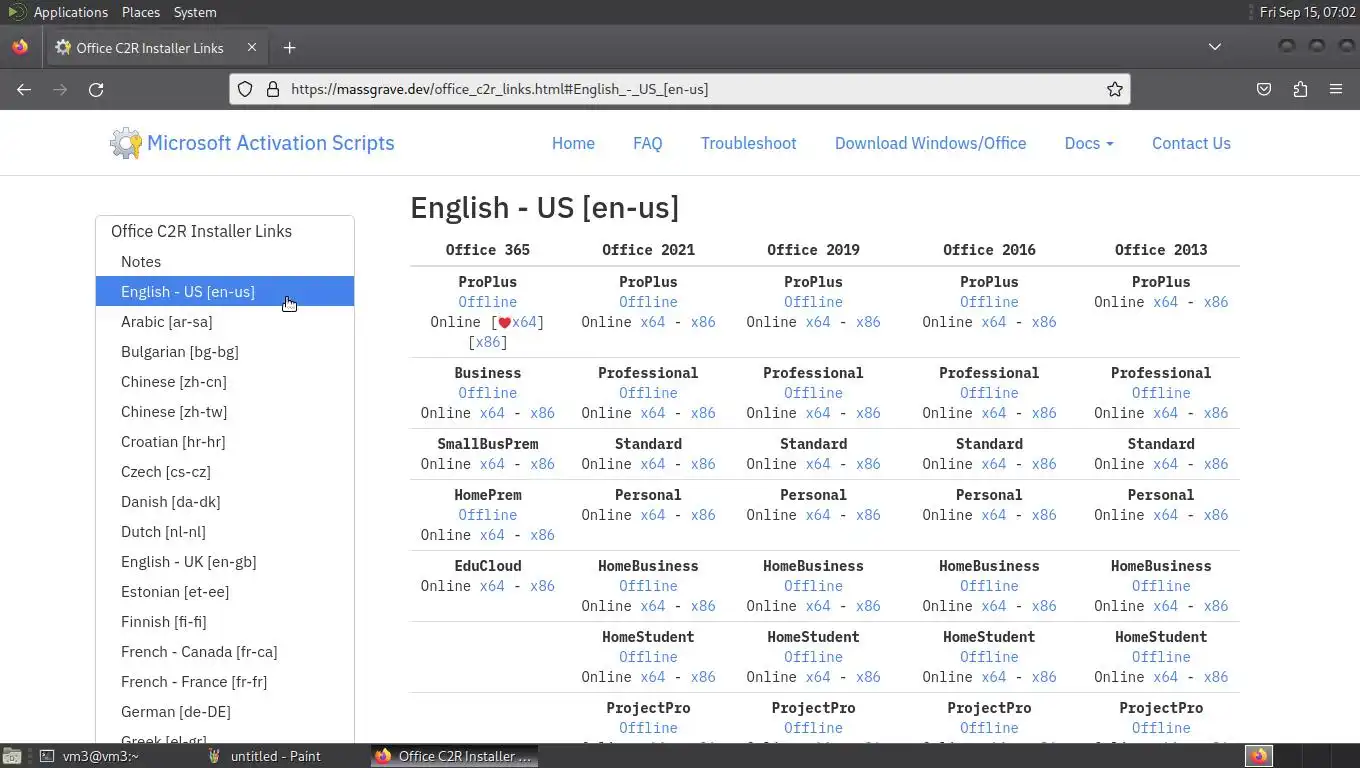Switch to untitled - Paint taskbar item
The image size is (1360, 768).
click(x=264, y=756)
